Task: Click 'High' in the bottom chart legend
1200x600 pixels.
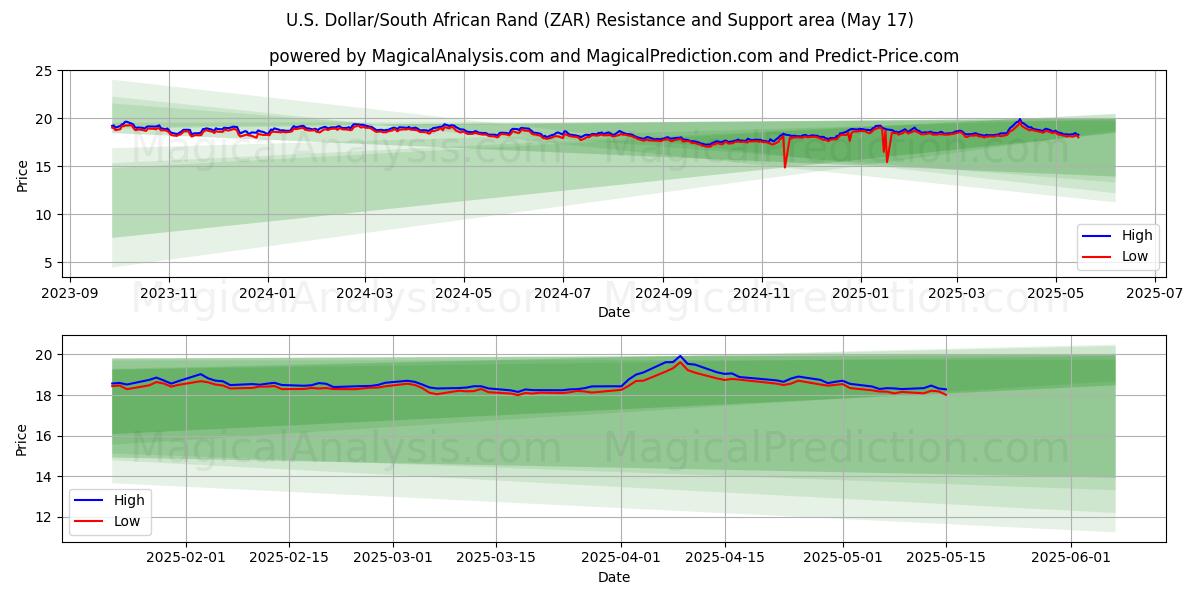Action: (x=129, y=500)
